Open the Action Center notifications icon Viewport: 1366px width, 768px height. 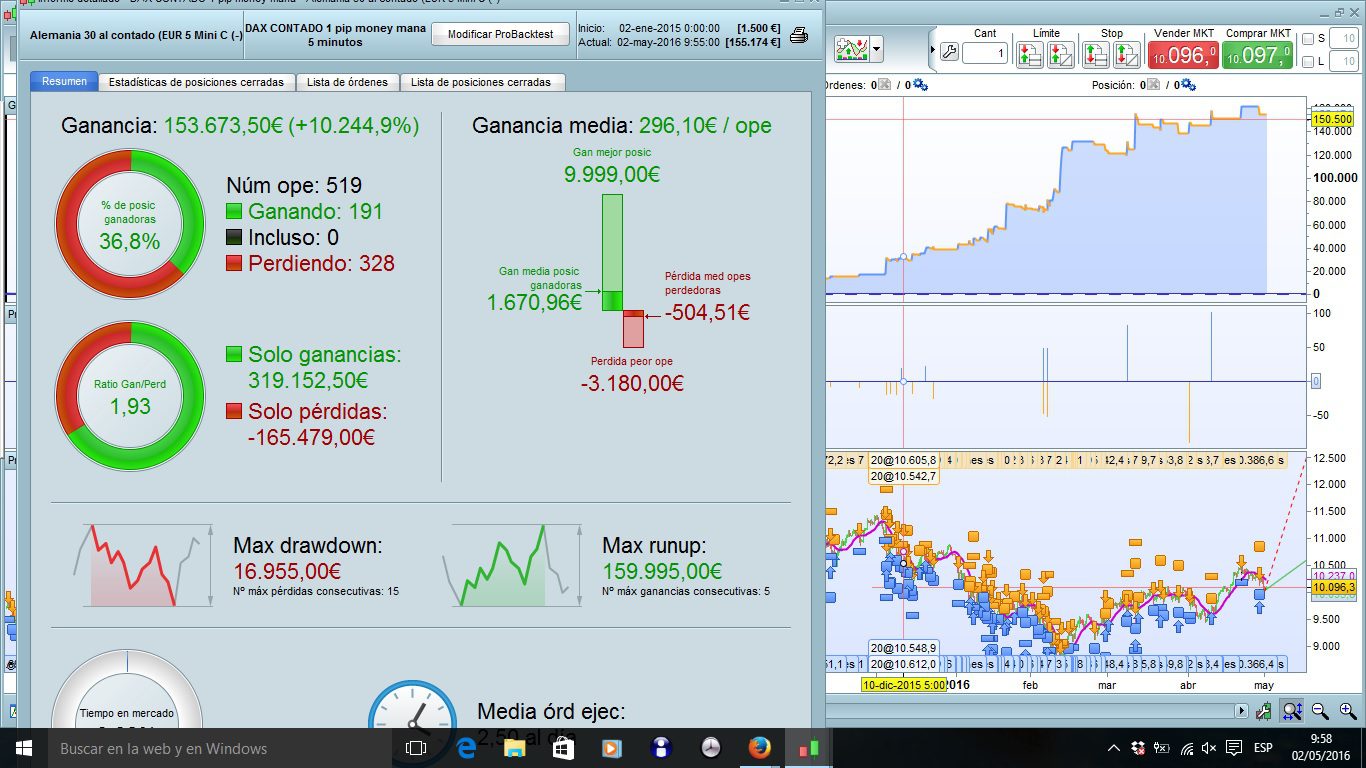tap(1234, 748)
